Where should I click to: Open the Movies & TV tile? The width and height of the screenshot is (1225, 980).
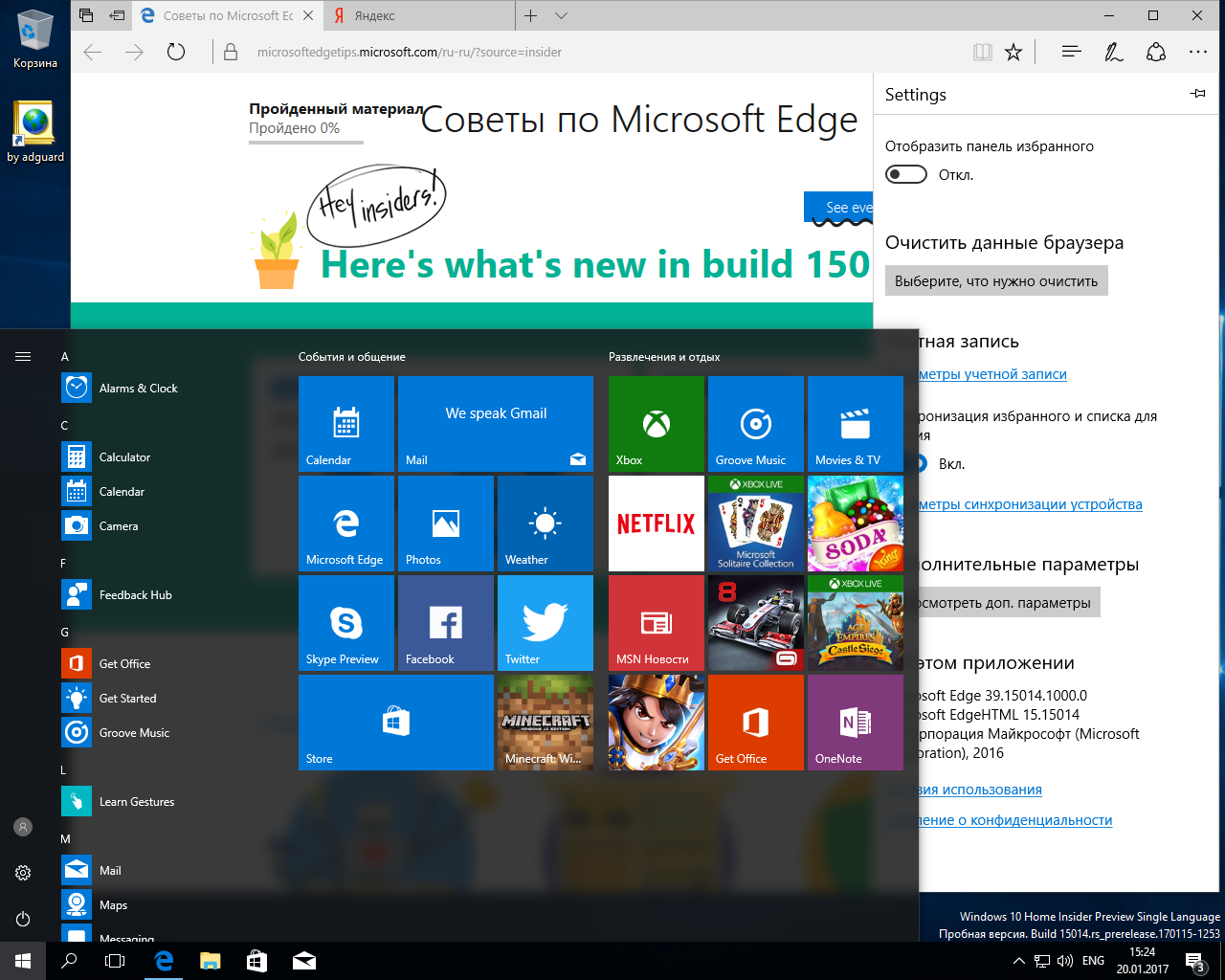(x=856, y=424)
